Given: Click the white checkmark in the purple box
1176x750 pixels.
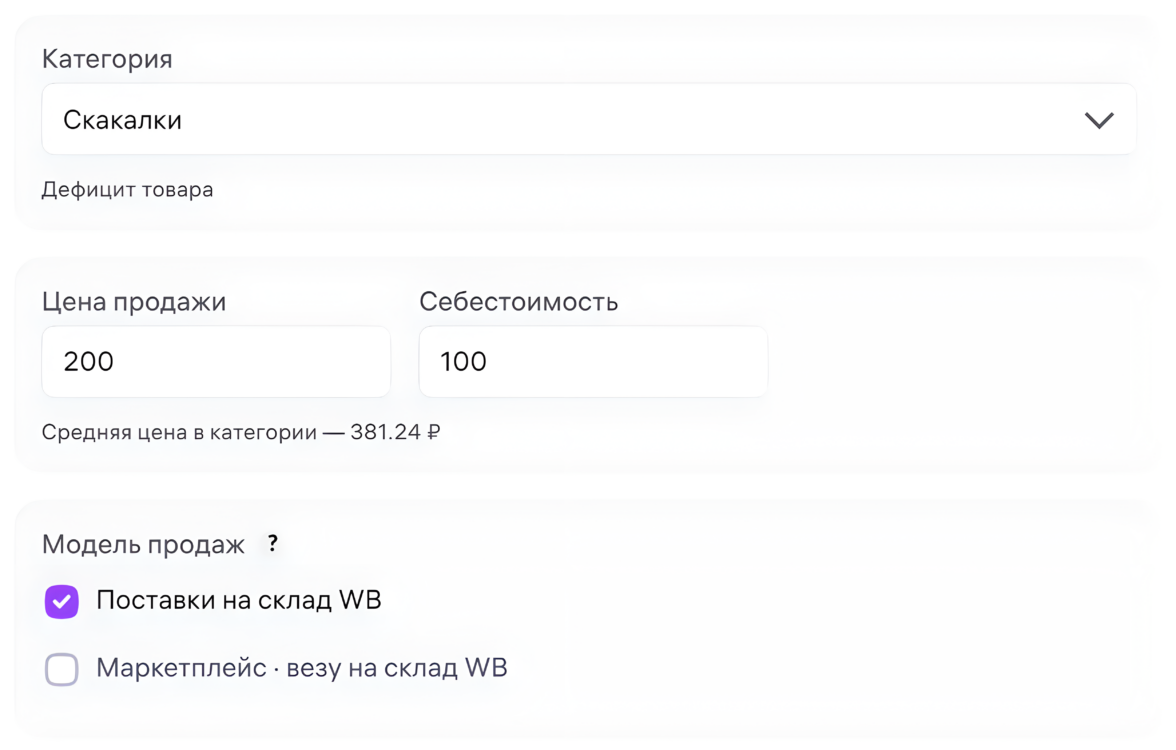Looking at the screenshot, I should (x=62, y=601).
